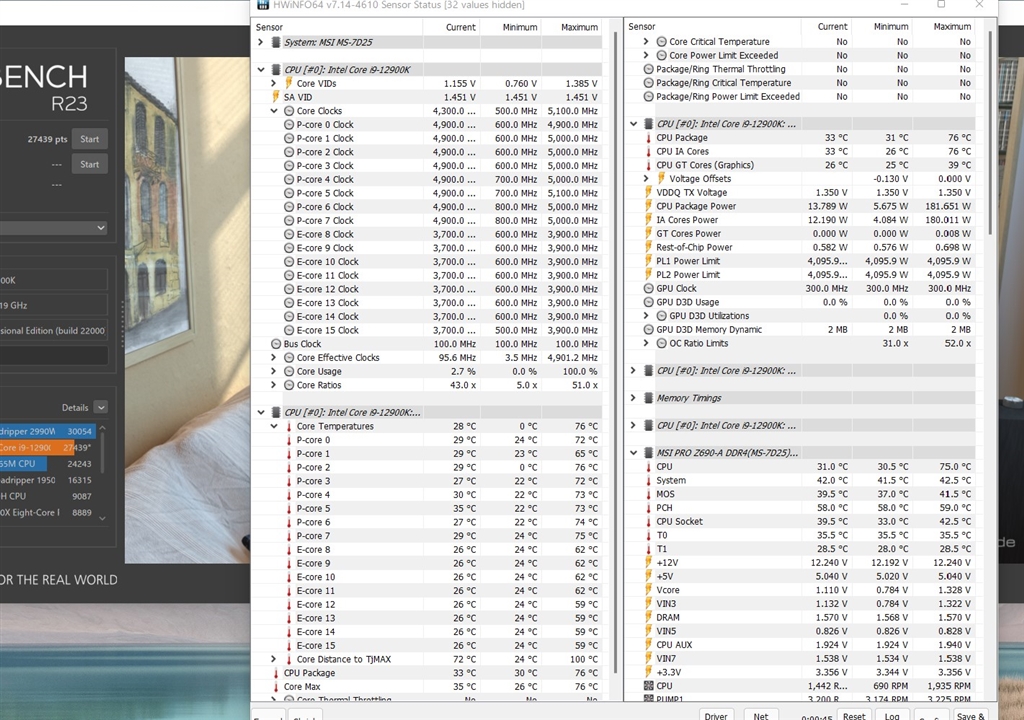Click the clock icon of E-core 15 Clock
Viewport: 1024px width, 720px height.
click(x=289, y=330)
